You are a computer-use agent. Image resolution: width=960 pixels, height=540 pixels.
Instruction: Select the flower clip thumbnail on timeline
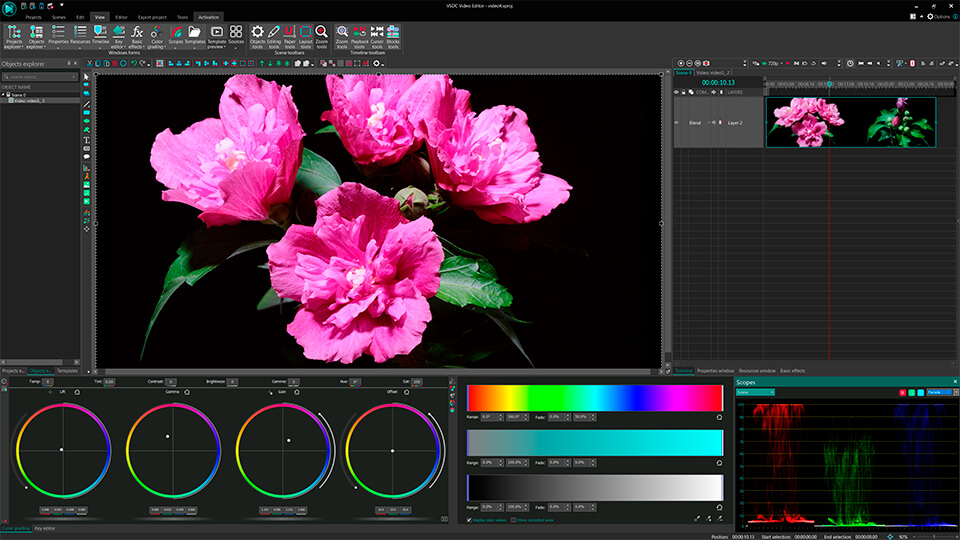(850, 122)
